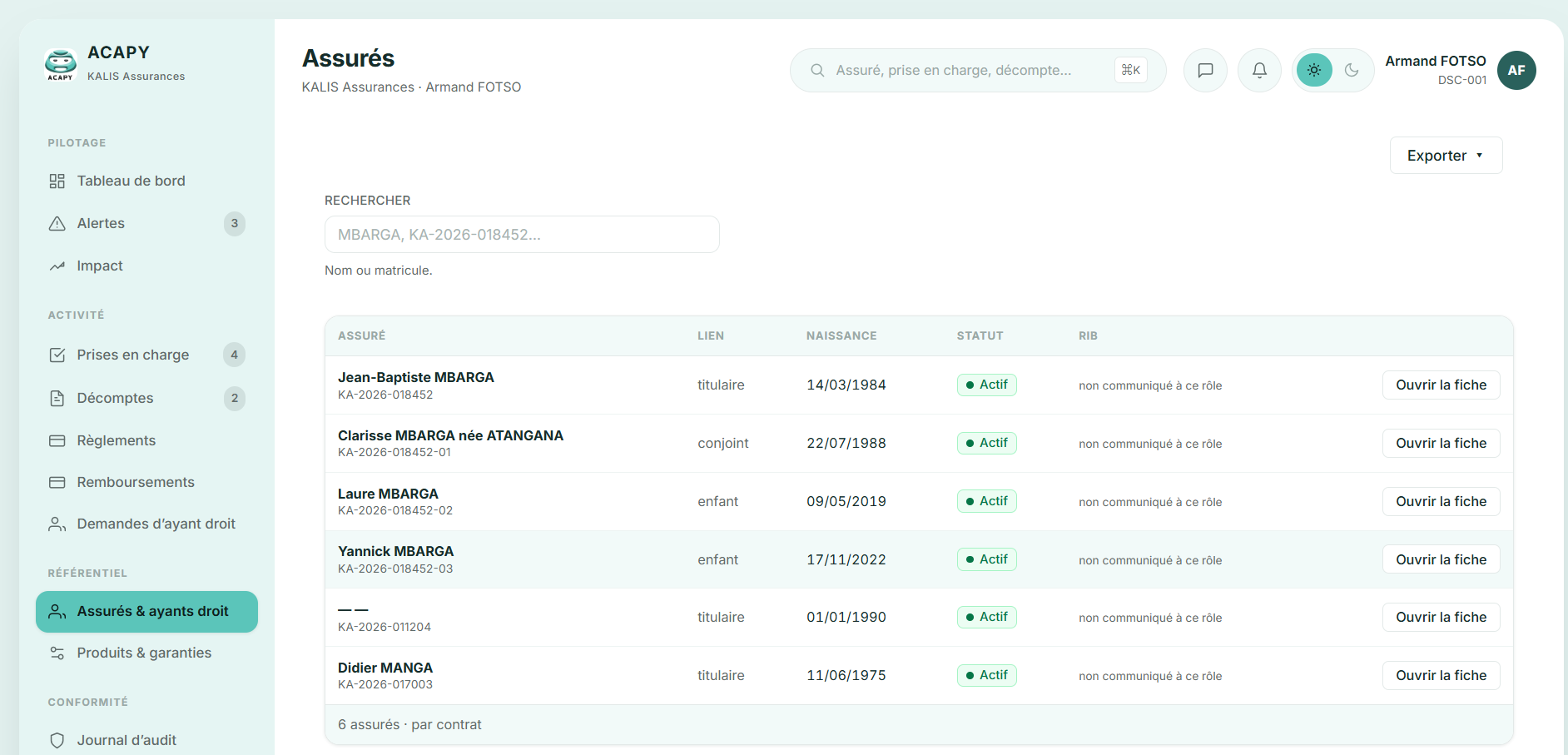Click matricule KA-2026-018452-01
Screen dimensions: 1568x755
394,453
